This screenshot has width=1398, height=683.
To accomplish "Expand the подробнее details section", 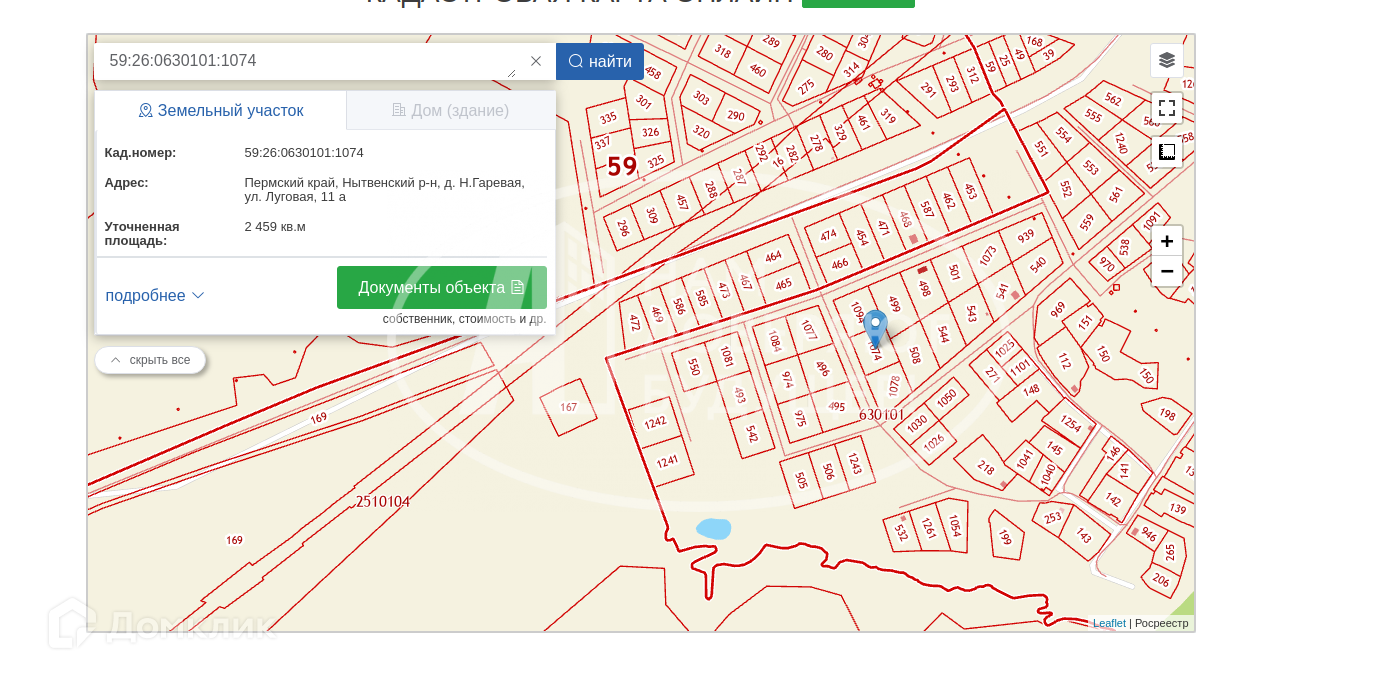I will point(155,295).
